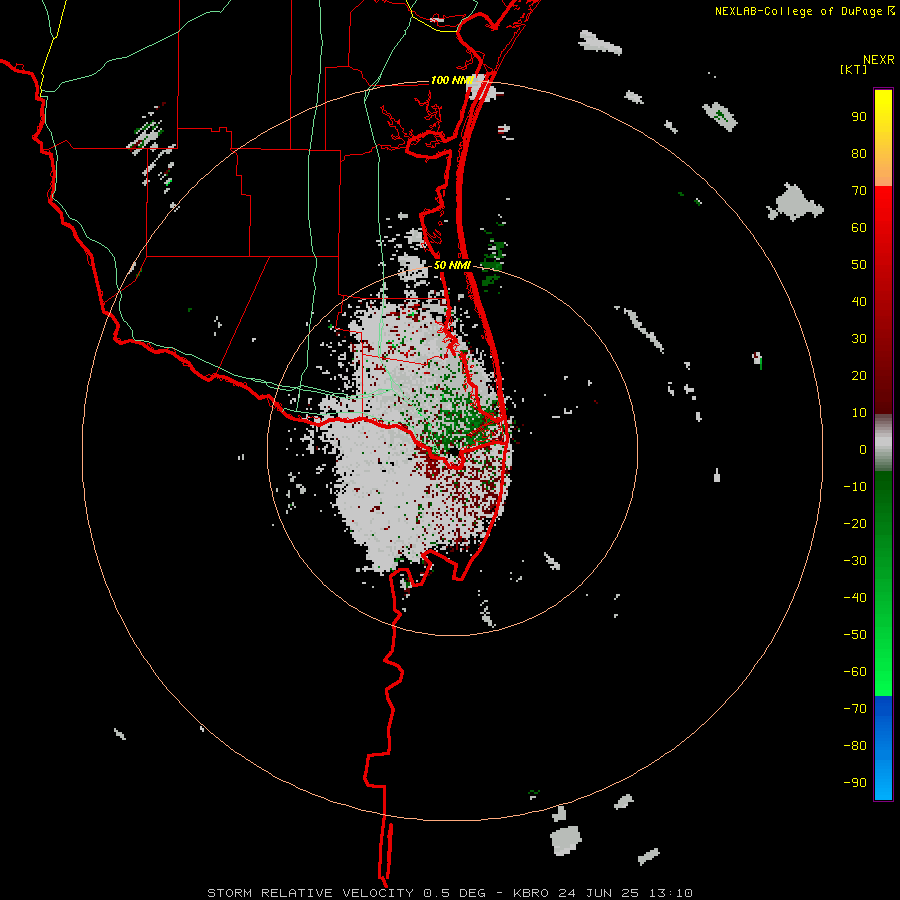Click the positive 20 scale label

click(859, 375)
